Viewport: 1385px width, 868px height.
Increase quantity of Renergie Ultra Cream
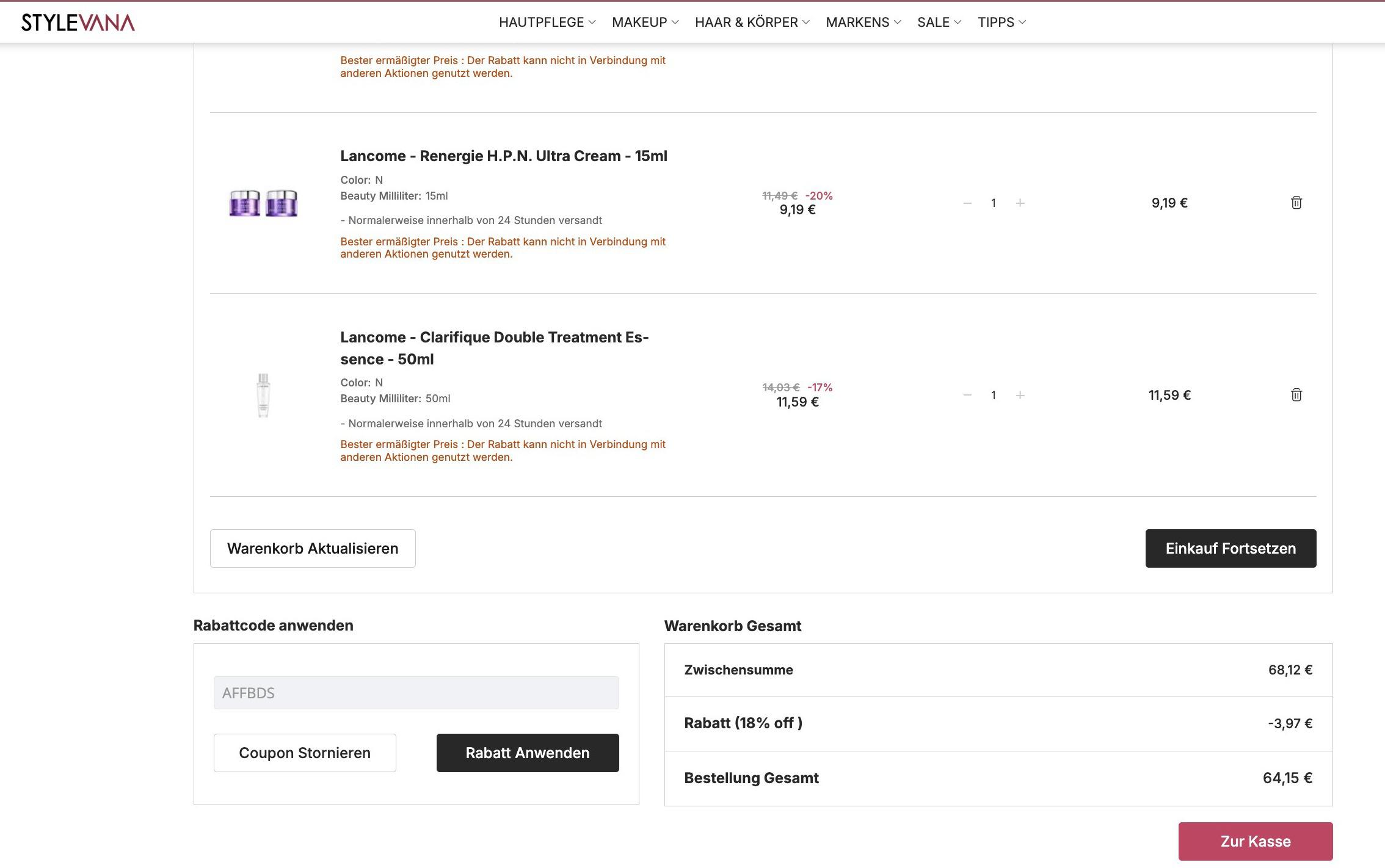tap(1020, 203)
